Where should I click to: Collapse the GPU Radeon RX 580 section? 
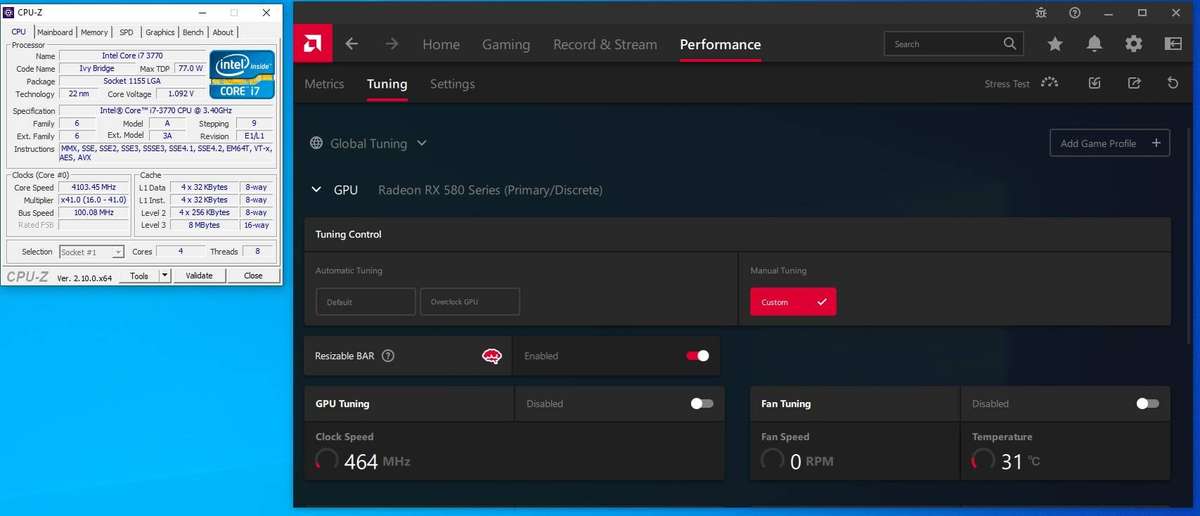point(316,190)
